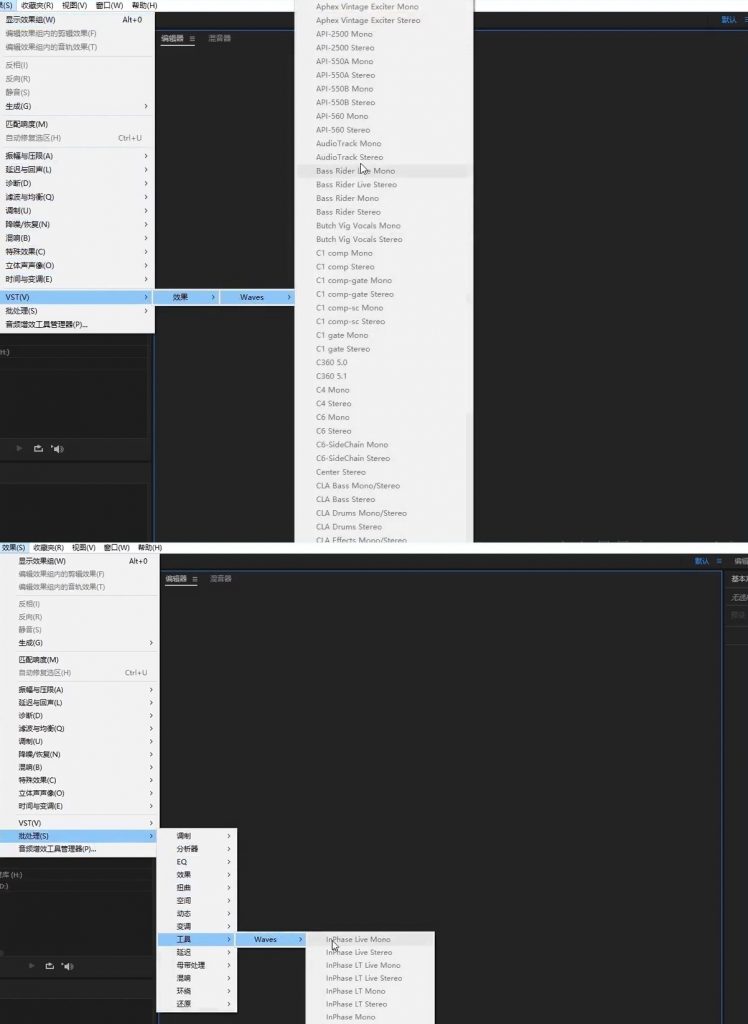
Task: Click play button in lower screenshot transport
Action: pyautogui.click(x=31, y=965)
